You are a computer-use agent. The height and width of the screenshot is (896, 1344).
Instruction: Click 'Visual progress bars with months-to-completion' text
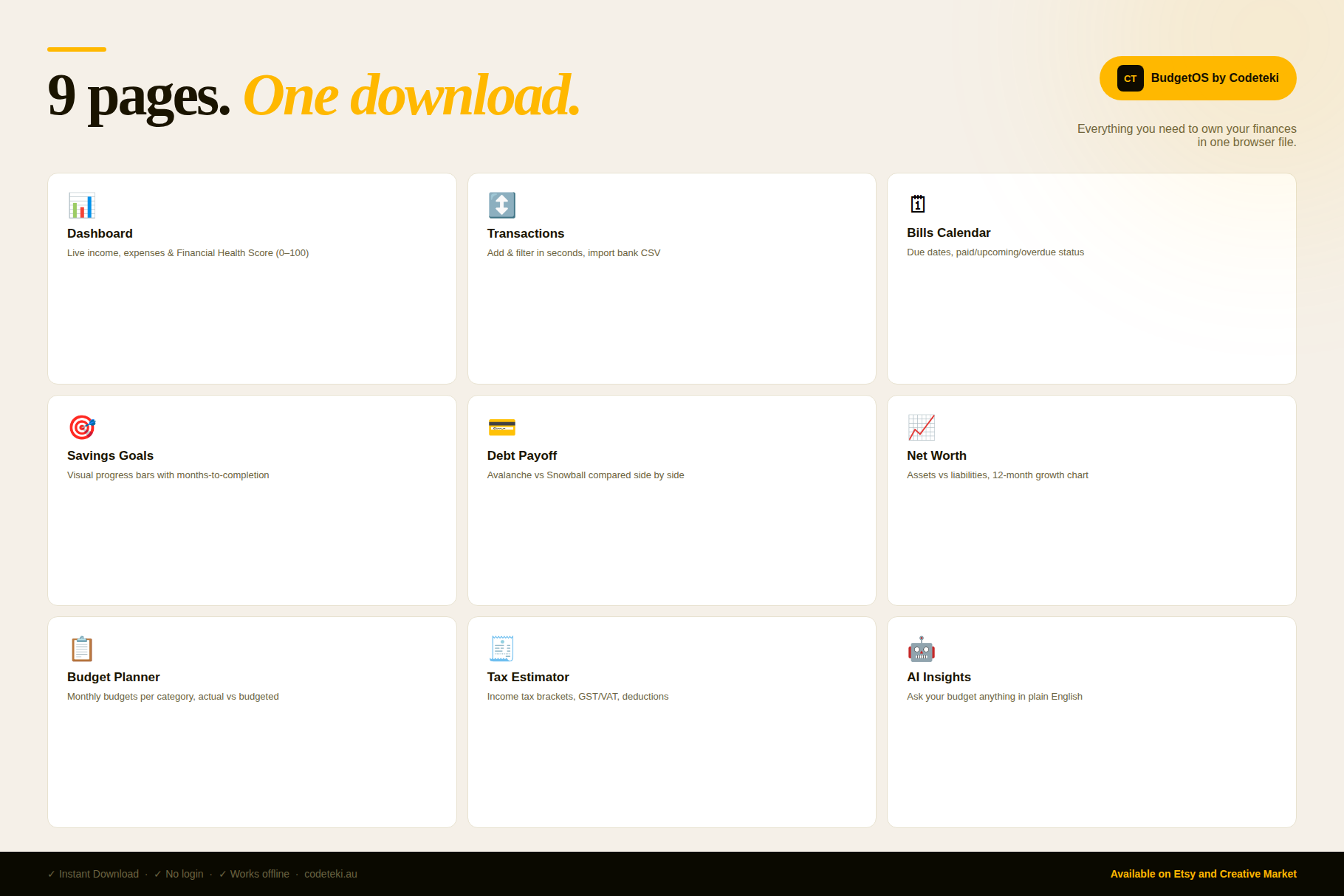point(168,475)
